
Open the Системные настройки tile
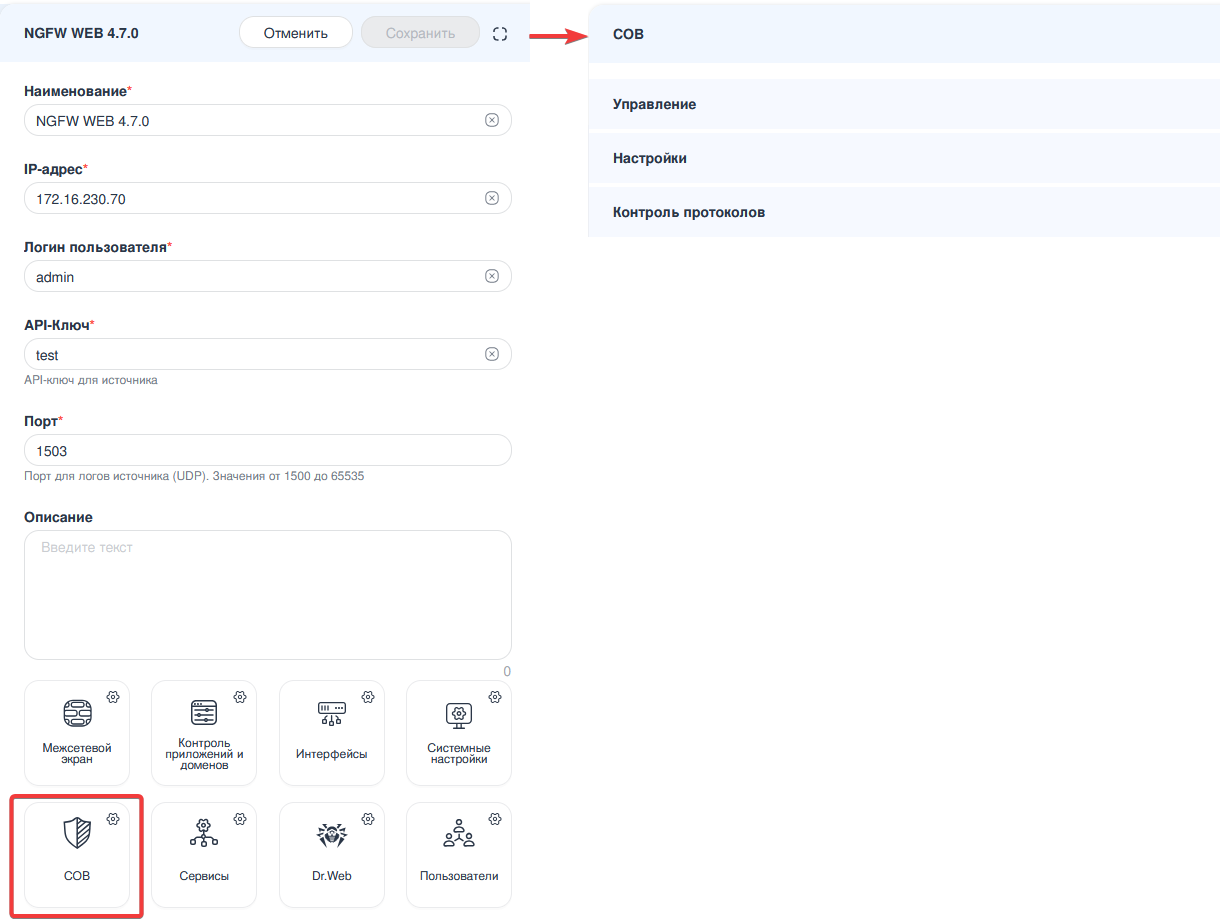pos(458,733)
